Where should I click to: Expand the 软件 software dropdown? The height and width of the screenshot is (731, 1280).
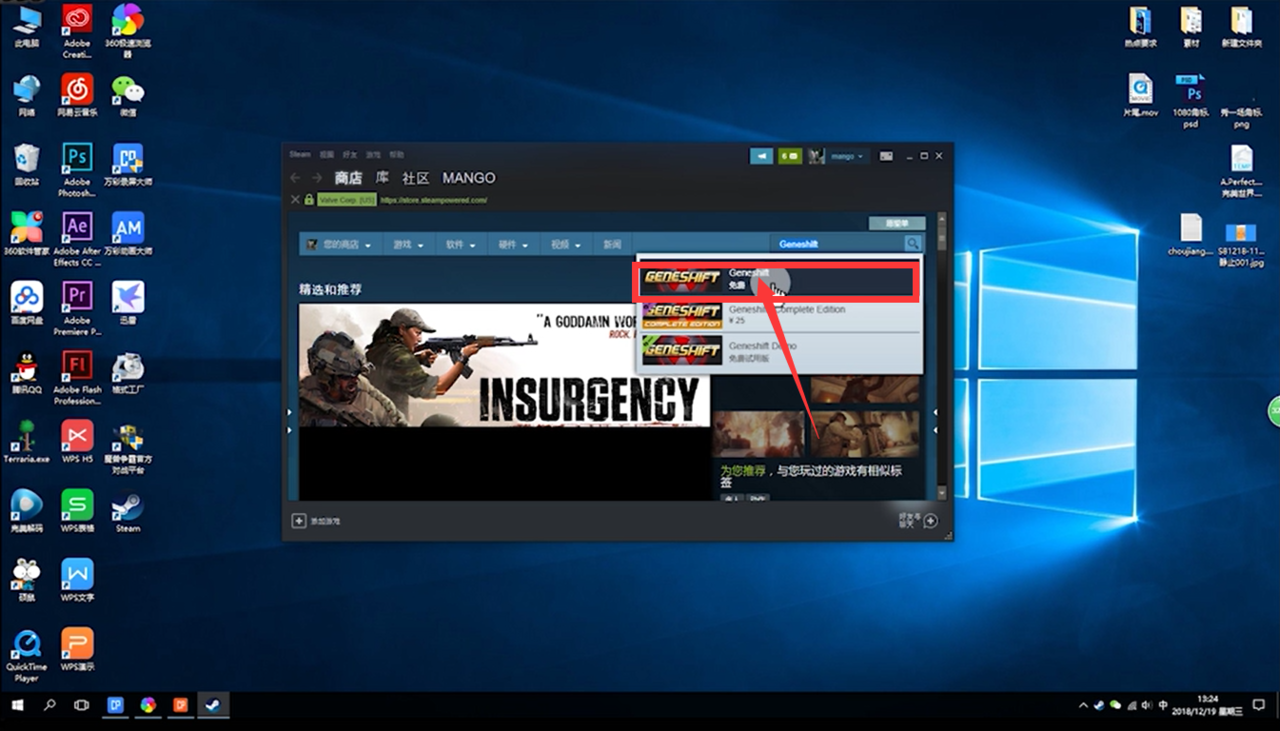(x=461, y=244)
